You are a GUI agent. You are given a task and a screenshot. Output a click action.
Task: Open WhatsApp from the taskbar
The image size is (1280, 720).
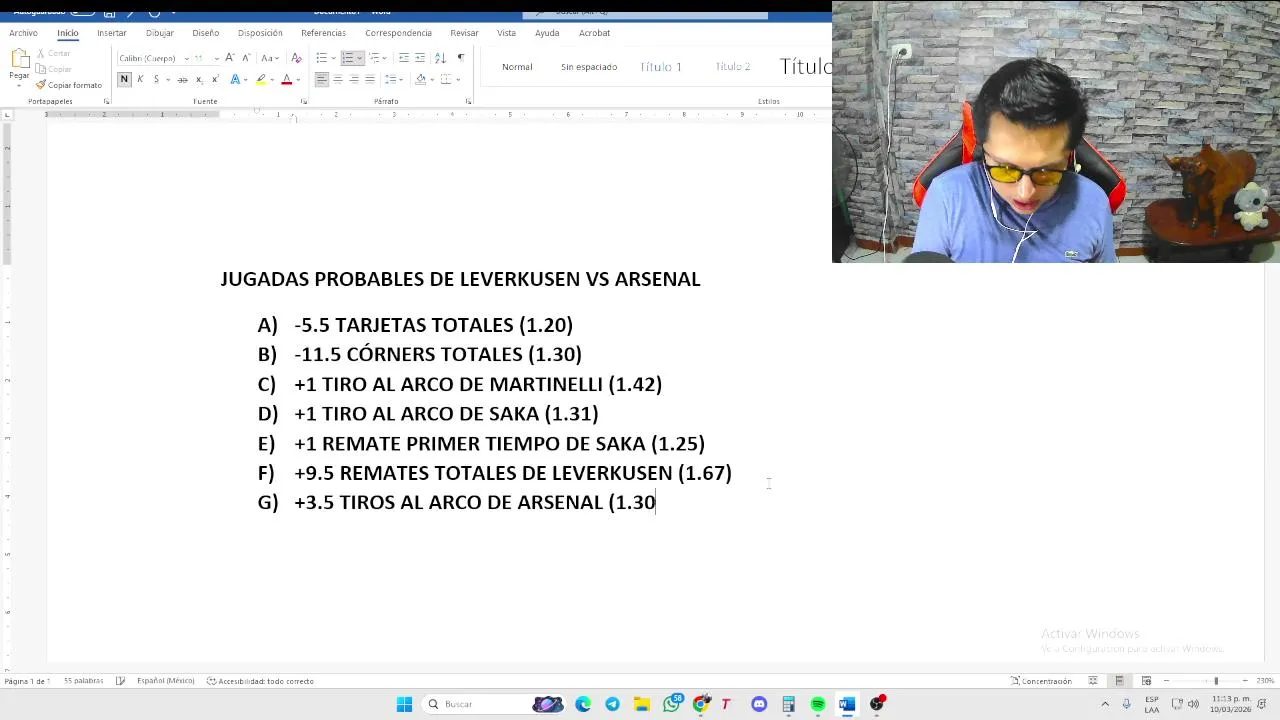tap(672, 704)
